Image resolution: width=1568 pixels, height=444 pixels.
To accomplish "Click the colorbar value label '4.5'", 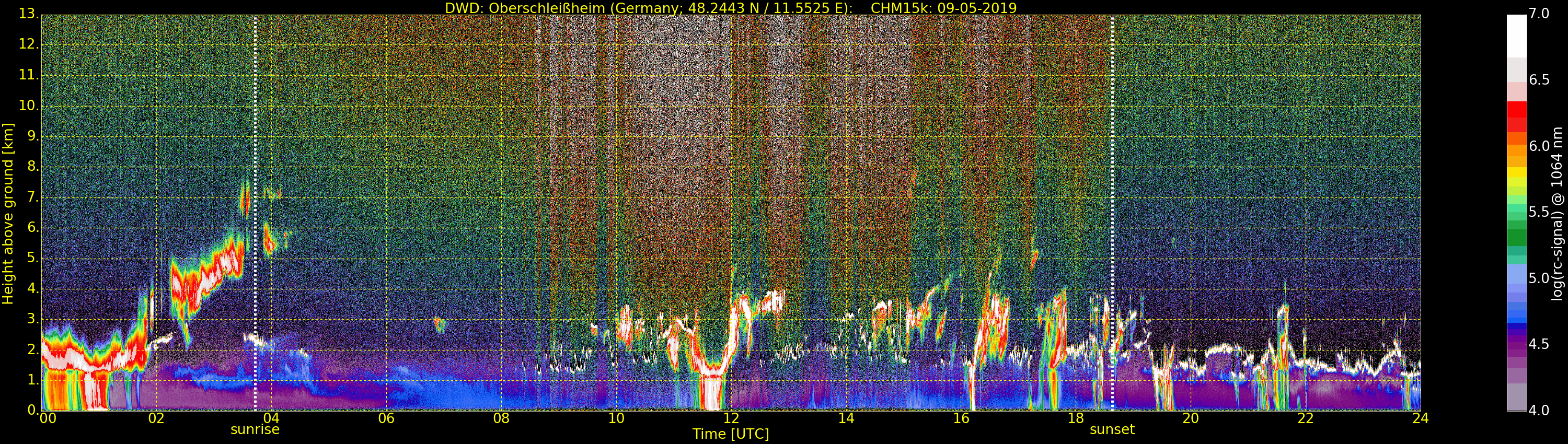I will tap(1539, 344).
